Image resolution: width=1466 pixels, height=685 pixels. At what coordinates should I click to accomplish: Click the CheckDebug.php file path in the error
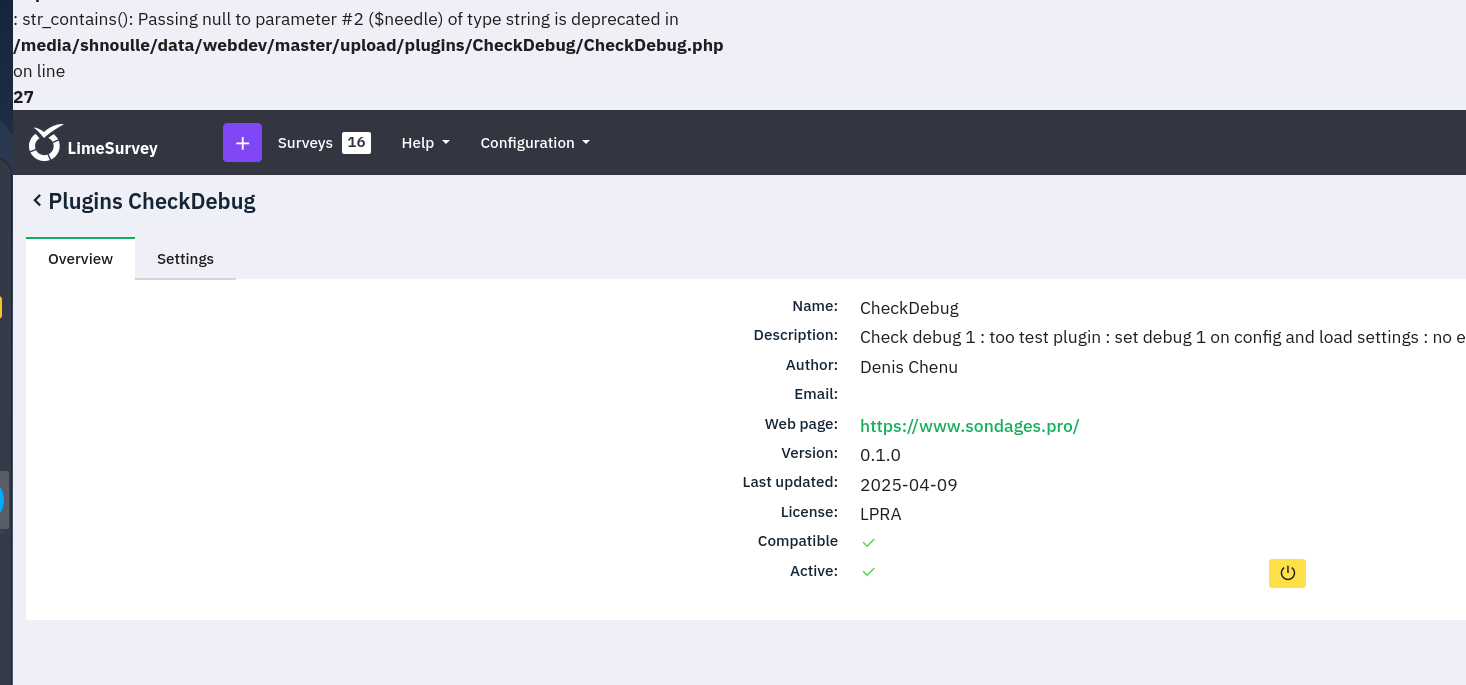tap(368, 46)
